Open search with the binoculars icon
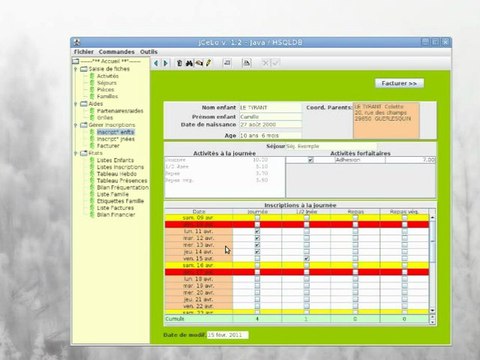480x360 pixels. (x=189, y=63)
